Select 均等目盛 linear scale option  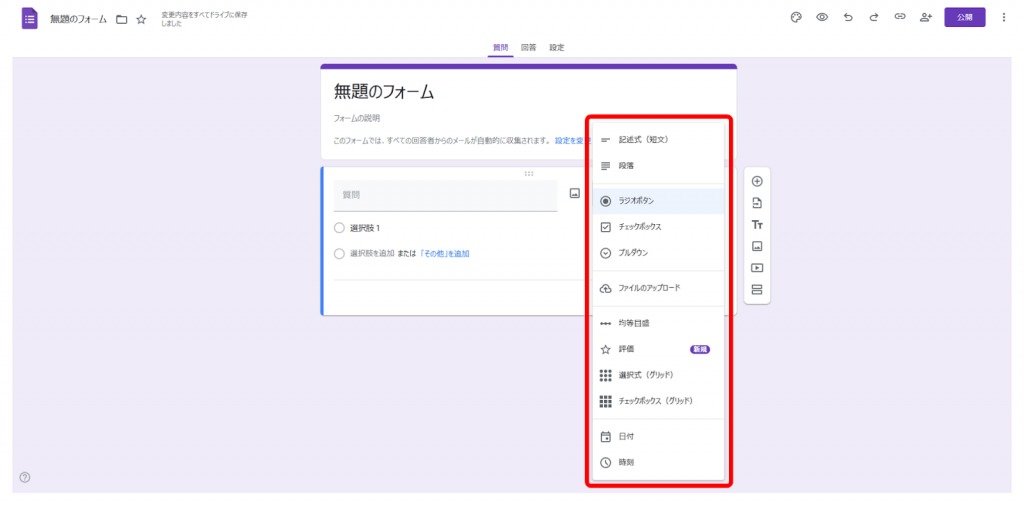(633, 323)
